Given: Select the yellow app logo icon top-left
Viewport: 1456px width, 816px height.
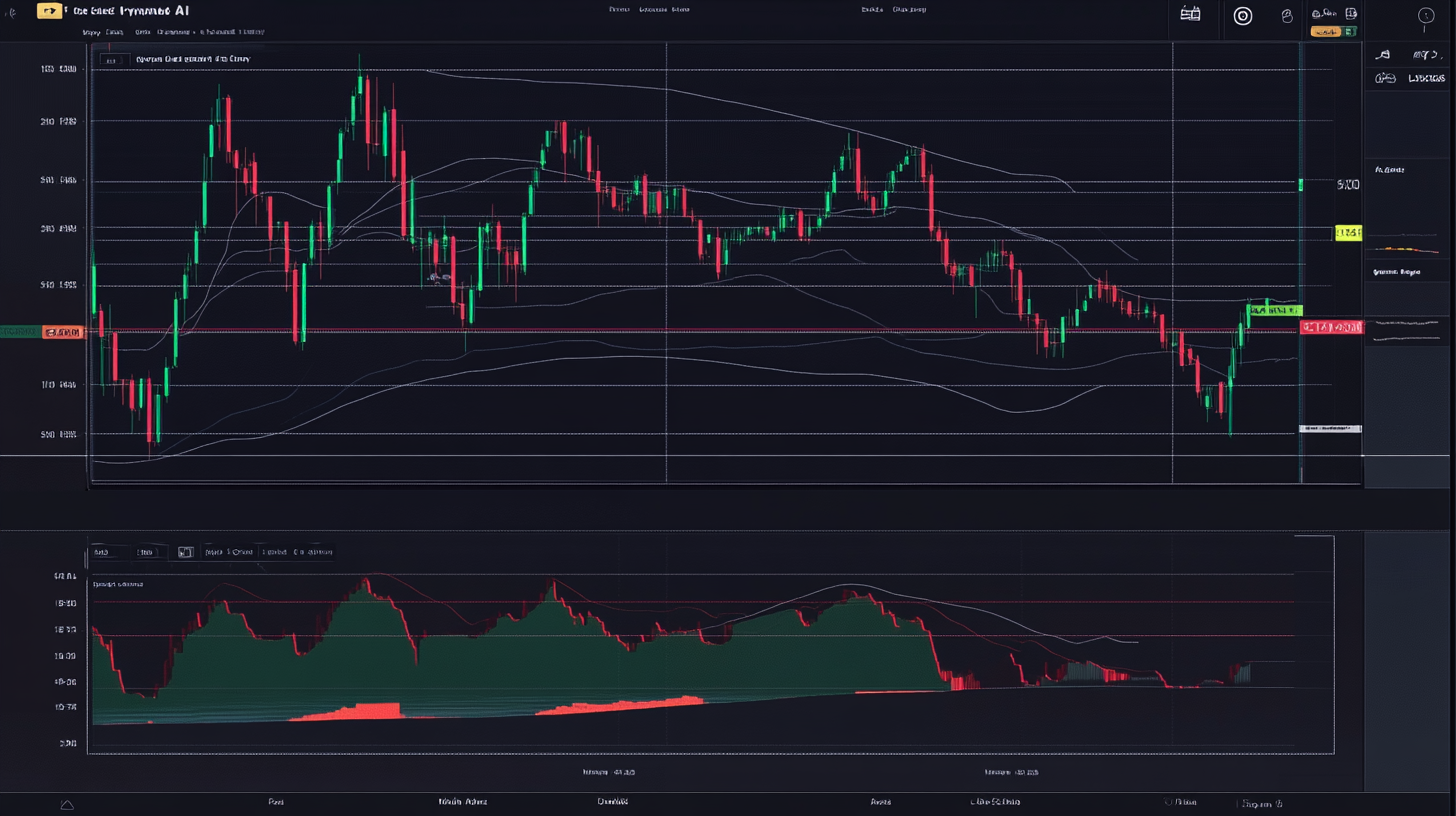Looking at the screenshot, I should (48, 10).
